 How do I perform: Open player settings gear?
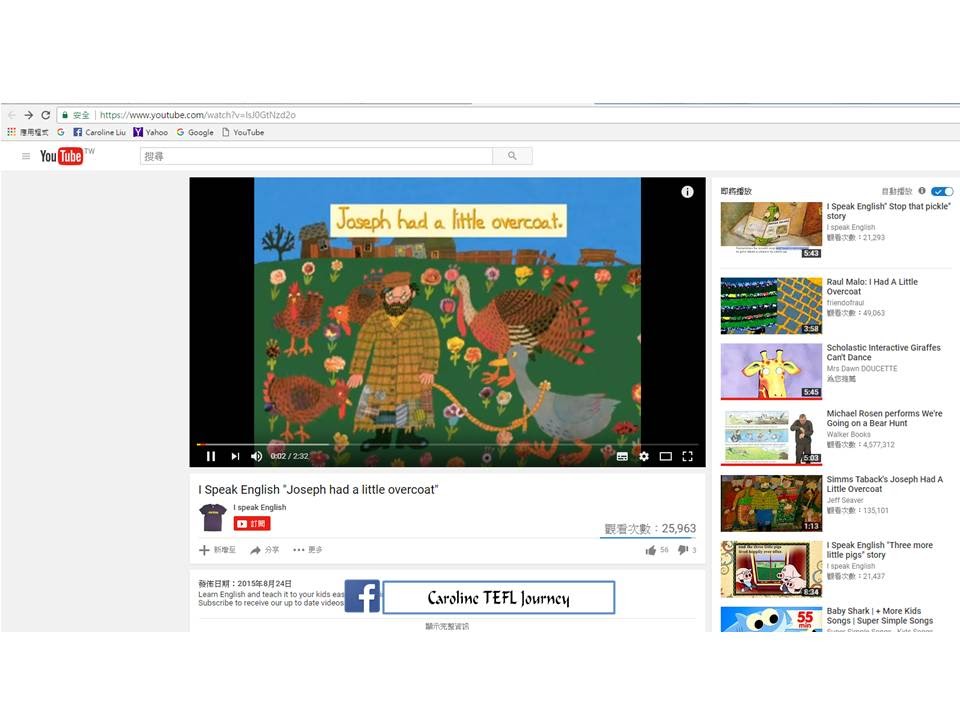click(643, 456)
